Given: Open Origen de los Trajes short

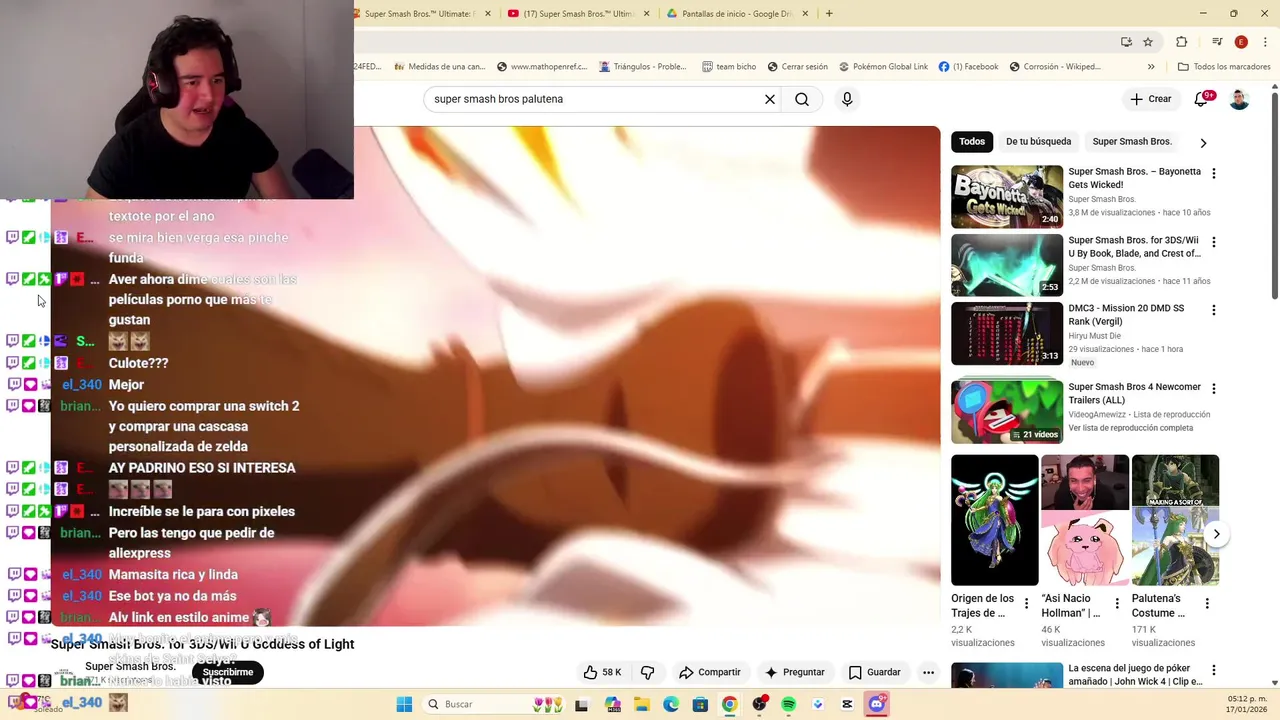Looking at the screenshot, I should pos(995,520).
